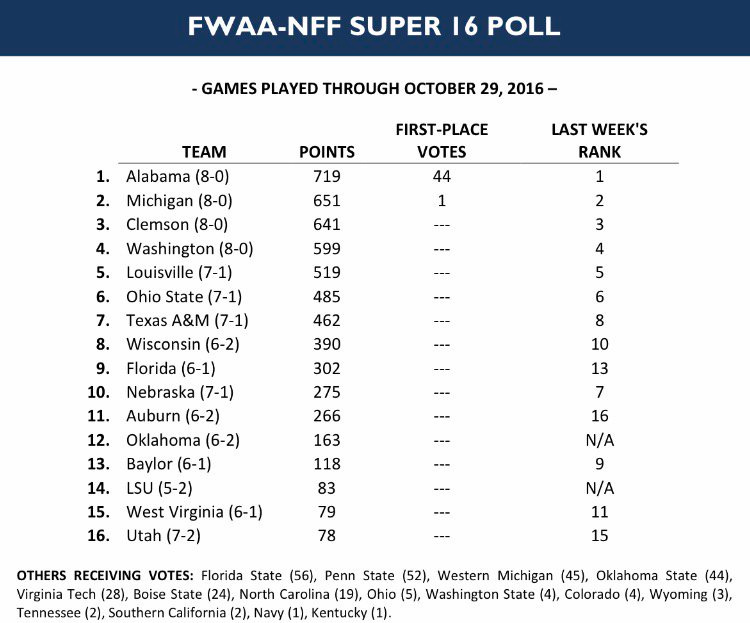
Task: Click Florida State (56) in others list
Action: pos(258,576)
